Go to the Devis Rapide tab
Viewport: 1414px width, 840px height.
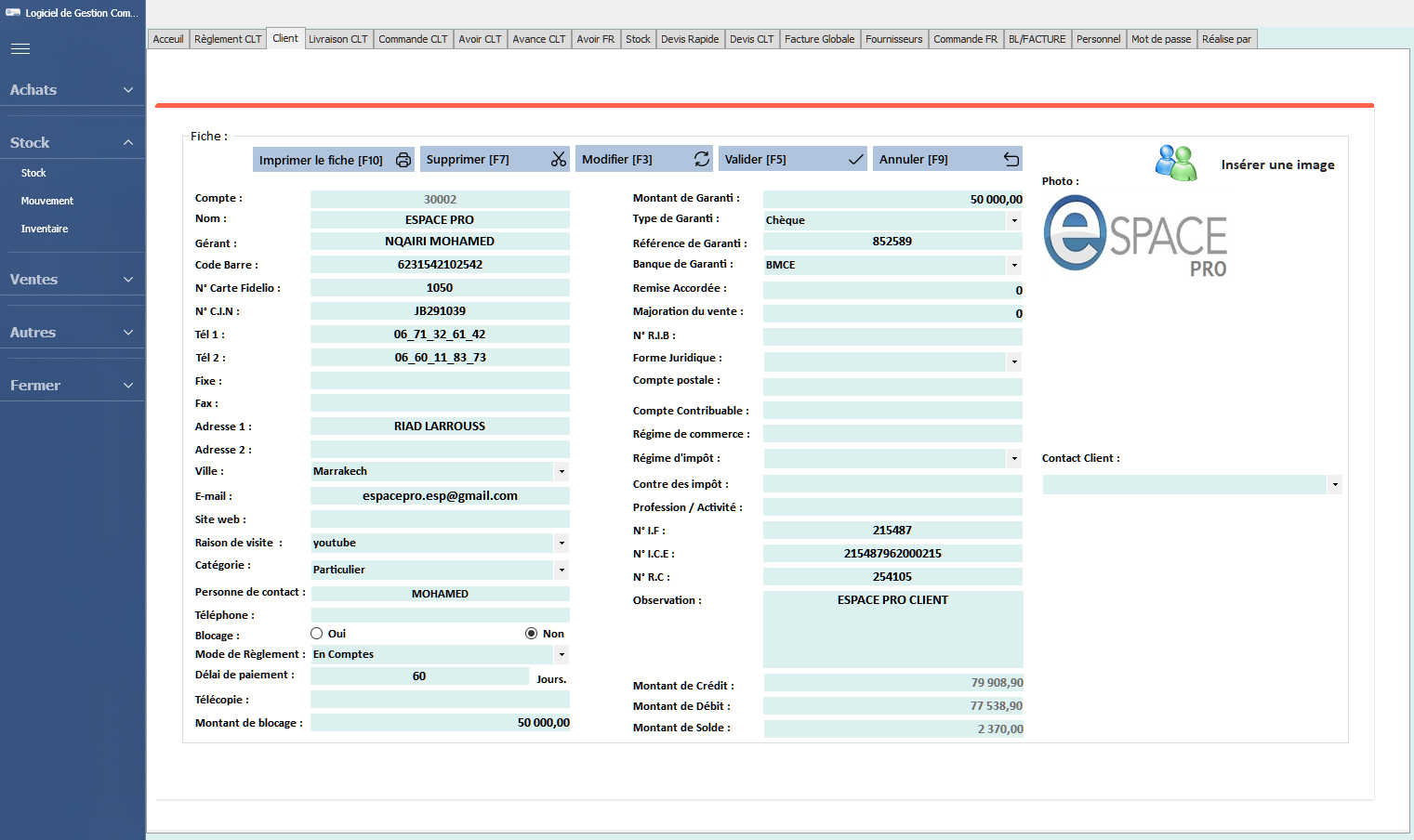(x=690, y=39)
